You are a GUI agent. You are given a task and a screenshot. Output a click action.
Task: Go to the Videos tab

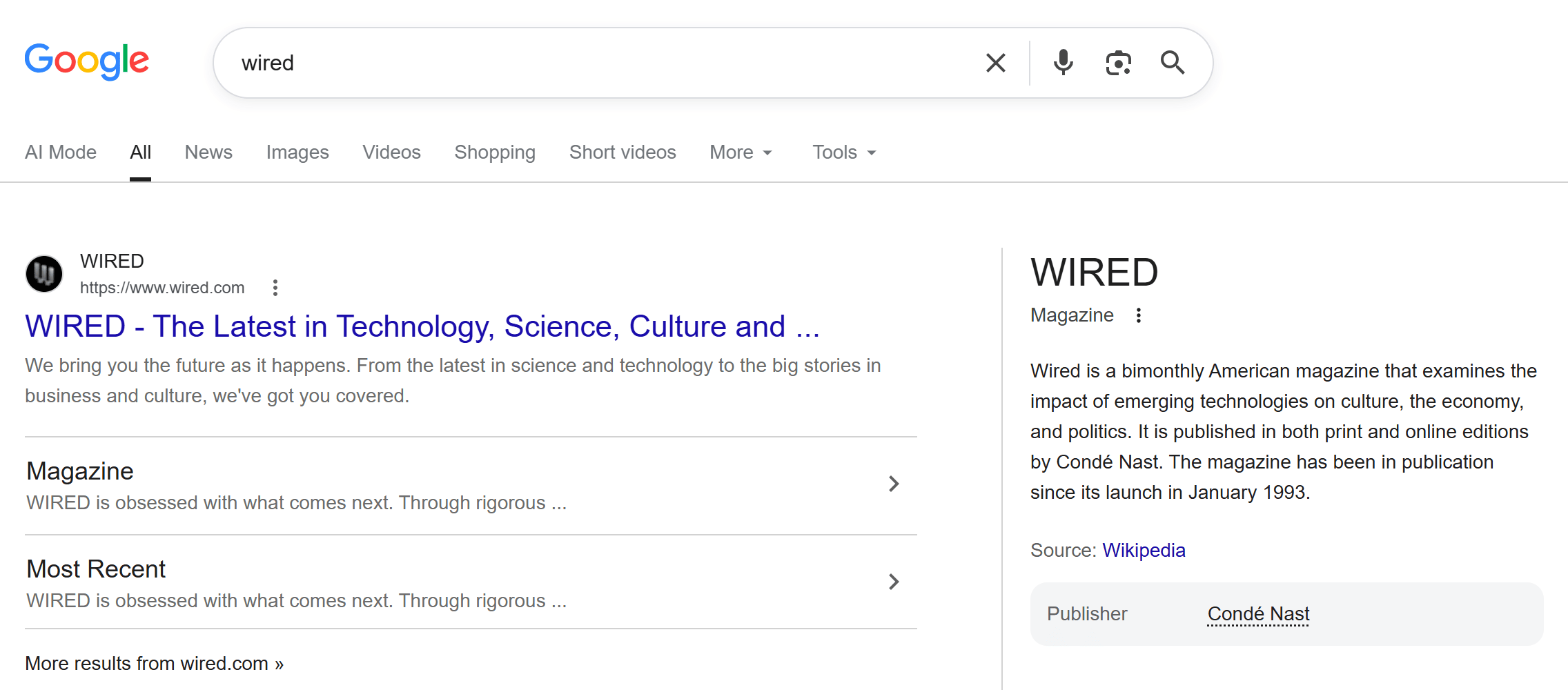click(391, 152)
